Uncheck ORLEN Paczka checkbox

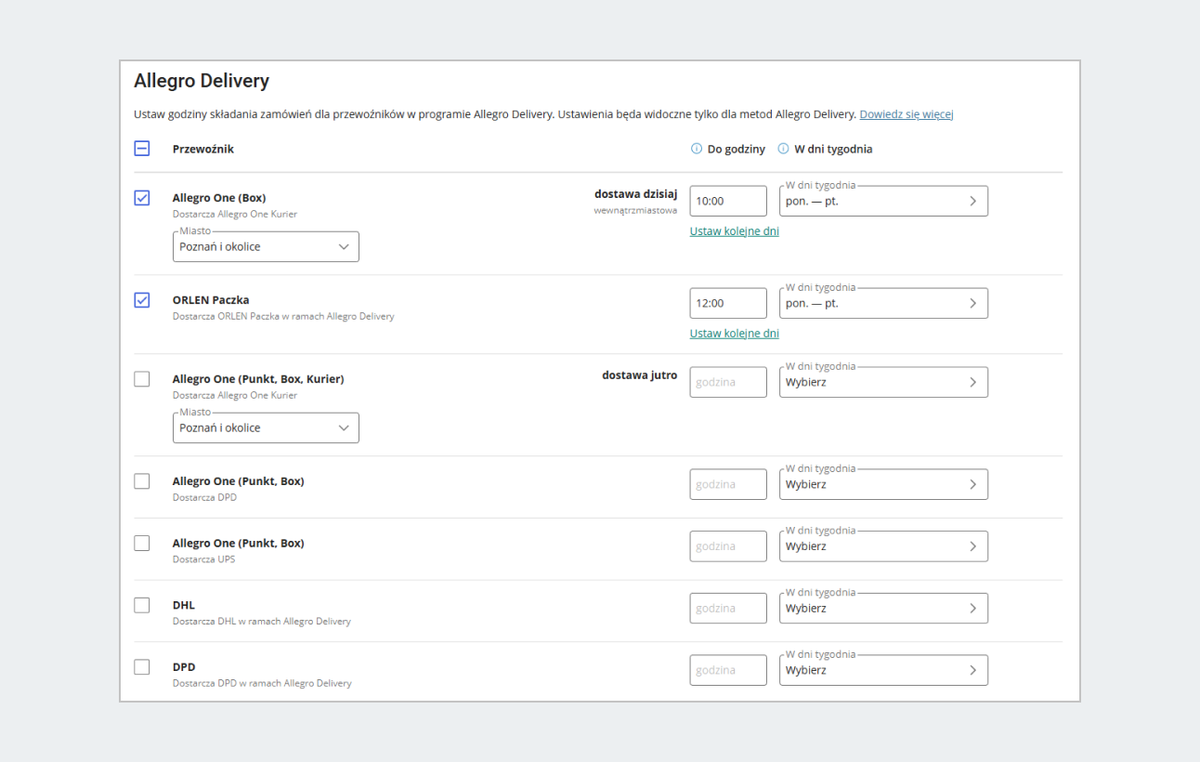click(x=142, y=300)
